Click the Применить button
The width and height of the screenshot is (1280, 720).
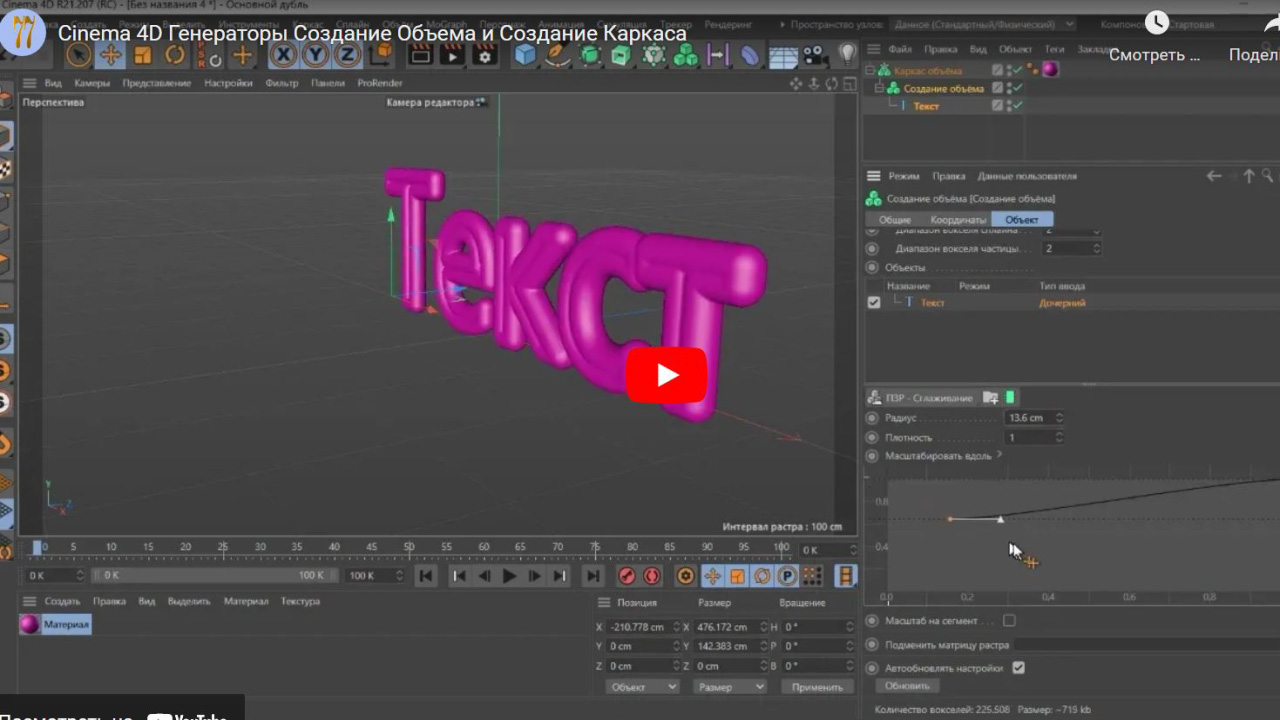click(x=817, y=687)
